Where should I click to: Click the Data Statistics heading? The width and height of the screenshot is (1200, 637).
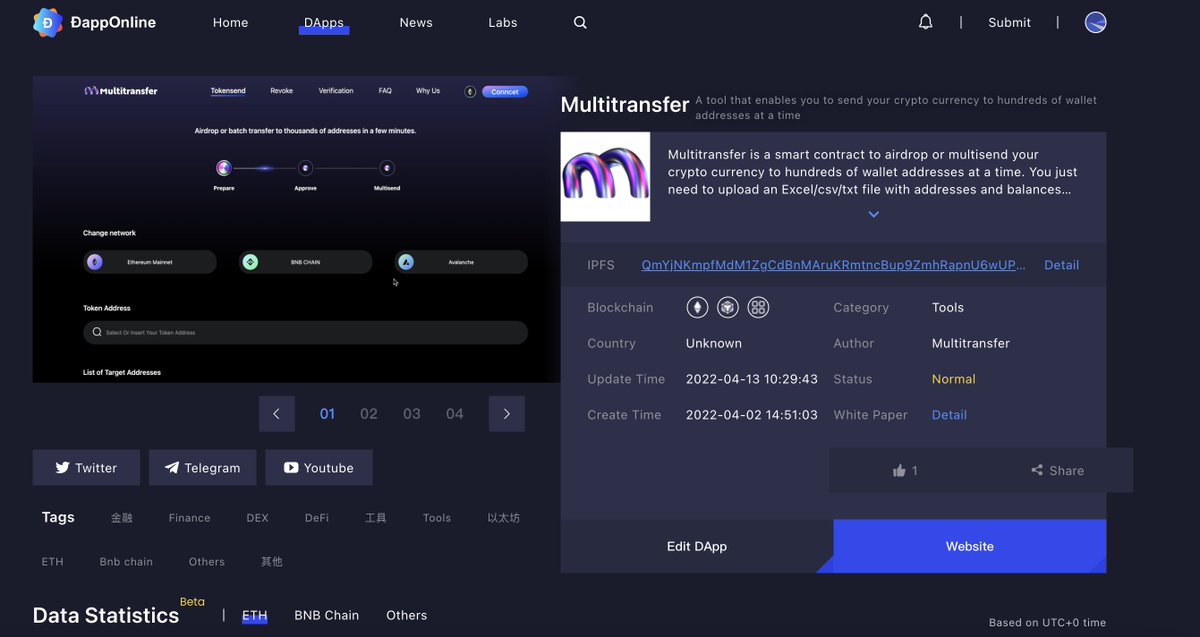[106, 615]
